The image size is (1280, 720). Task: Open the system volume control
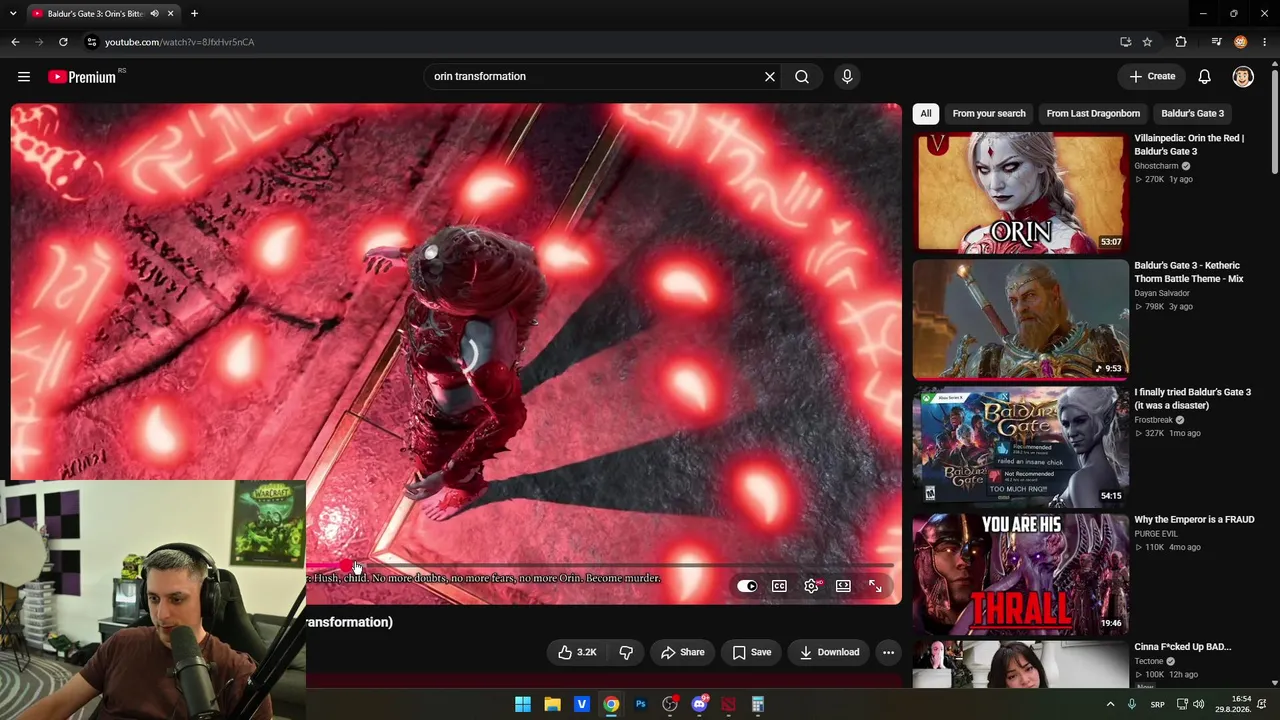click(1198, 704)
